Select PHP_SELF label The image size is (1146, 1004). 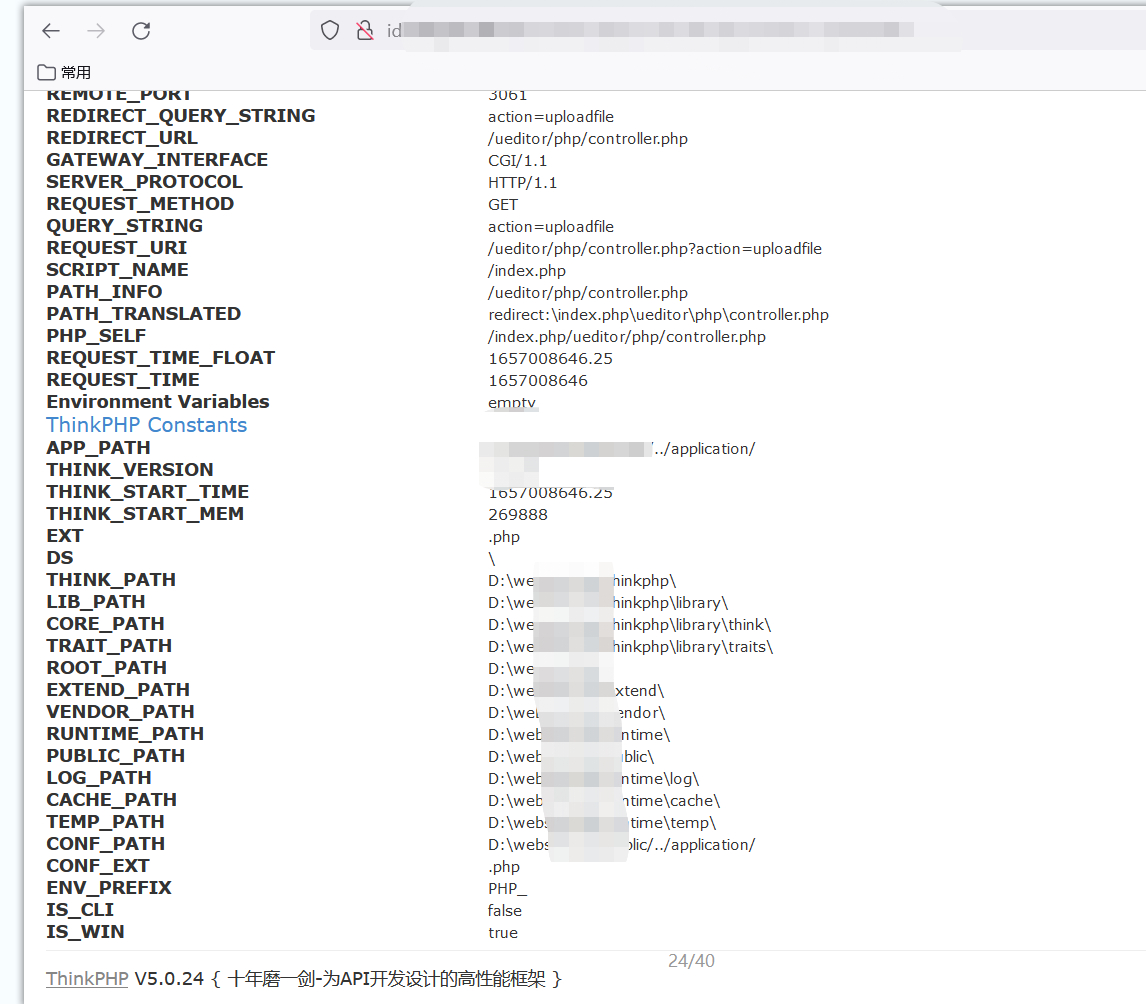coord(96,335)
